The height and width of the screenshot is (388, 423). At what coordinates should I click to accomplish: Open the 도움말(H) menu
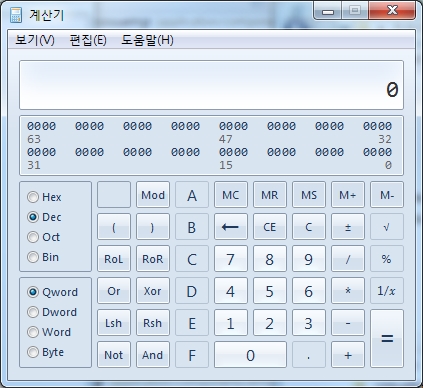(x=147, y=40)
